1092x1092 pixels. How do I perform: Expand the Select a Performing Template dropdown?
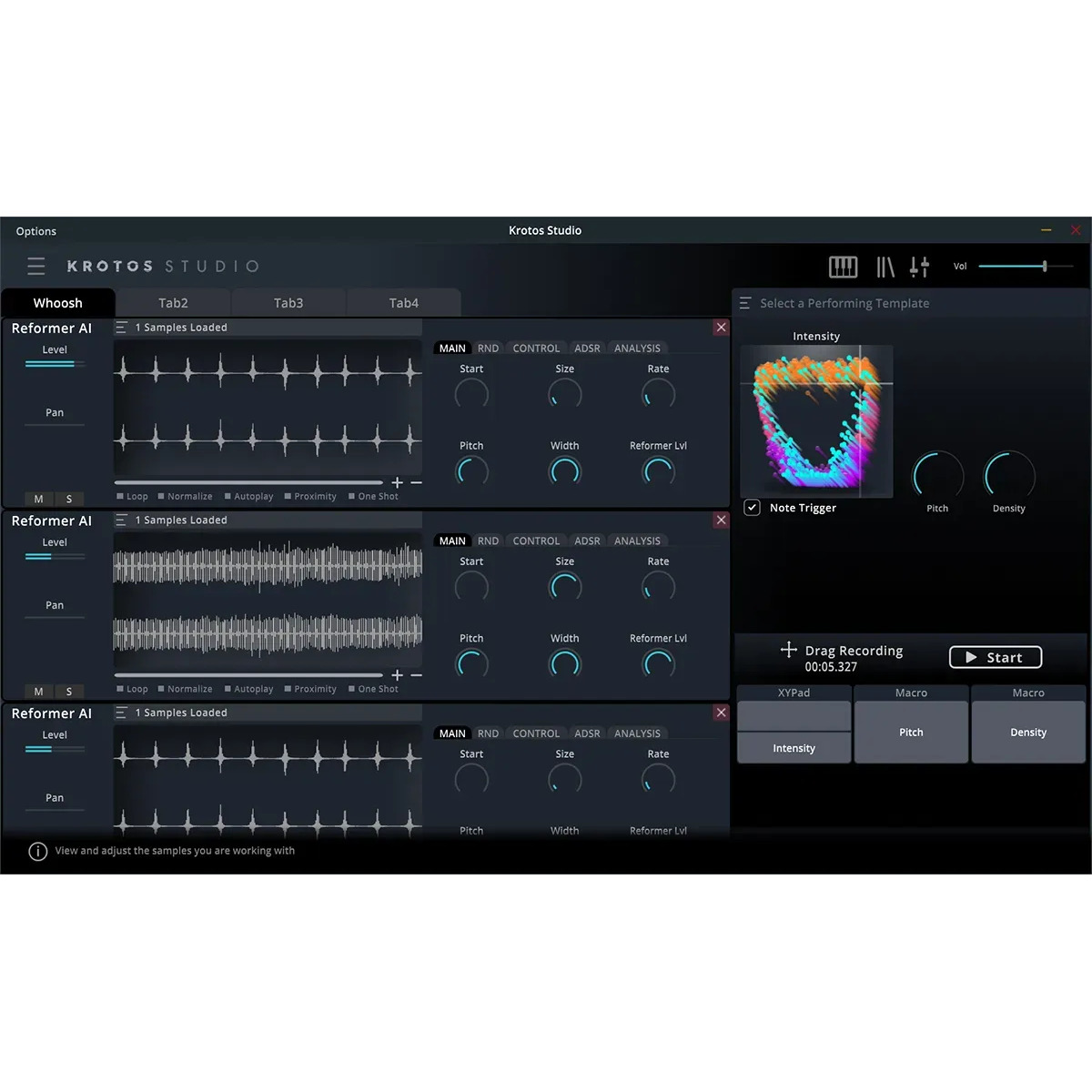tap(844, 303)
